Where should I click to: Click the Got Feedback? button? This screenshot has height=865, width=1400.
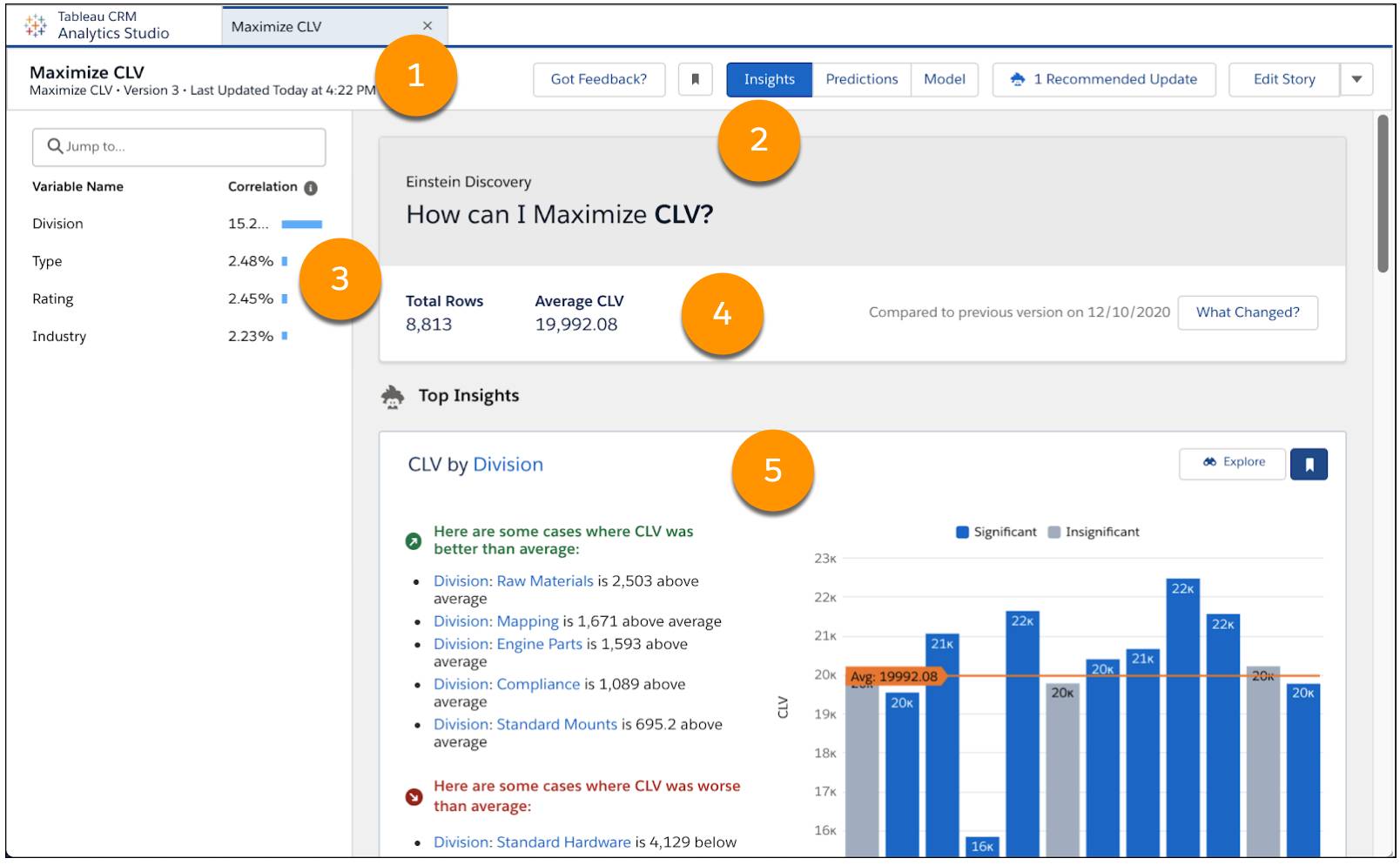(599, 79)
